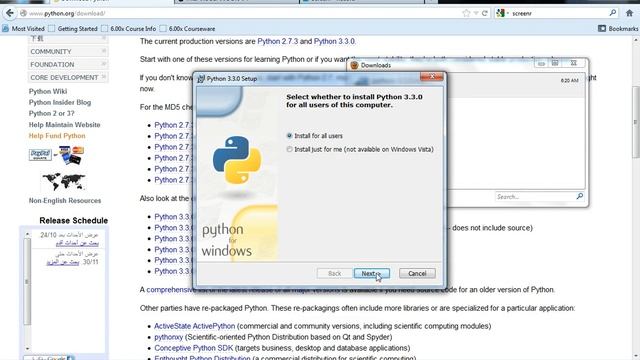Open the address bar history dropdown arrow
The width and height of the screenshot is (640, 360).
[476, 13]
